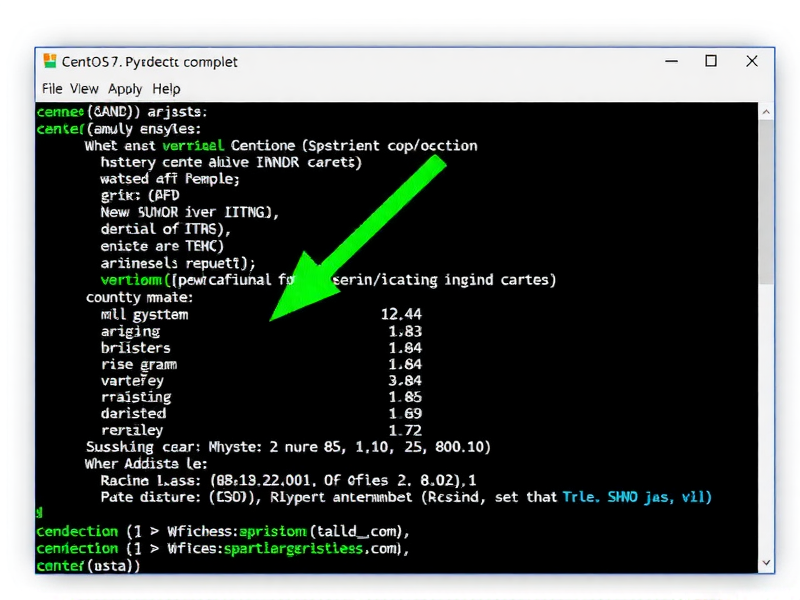Click the last center(usta) prompt line
The height and width of the screenshot is (600, 800).
click(x=88, y=565)
